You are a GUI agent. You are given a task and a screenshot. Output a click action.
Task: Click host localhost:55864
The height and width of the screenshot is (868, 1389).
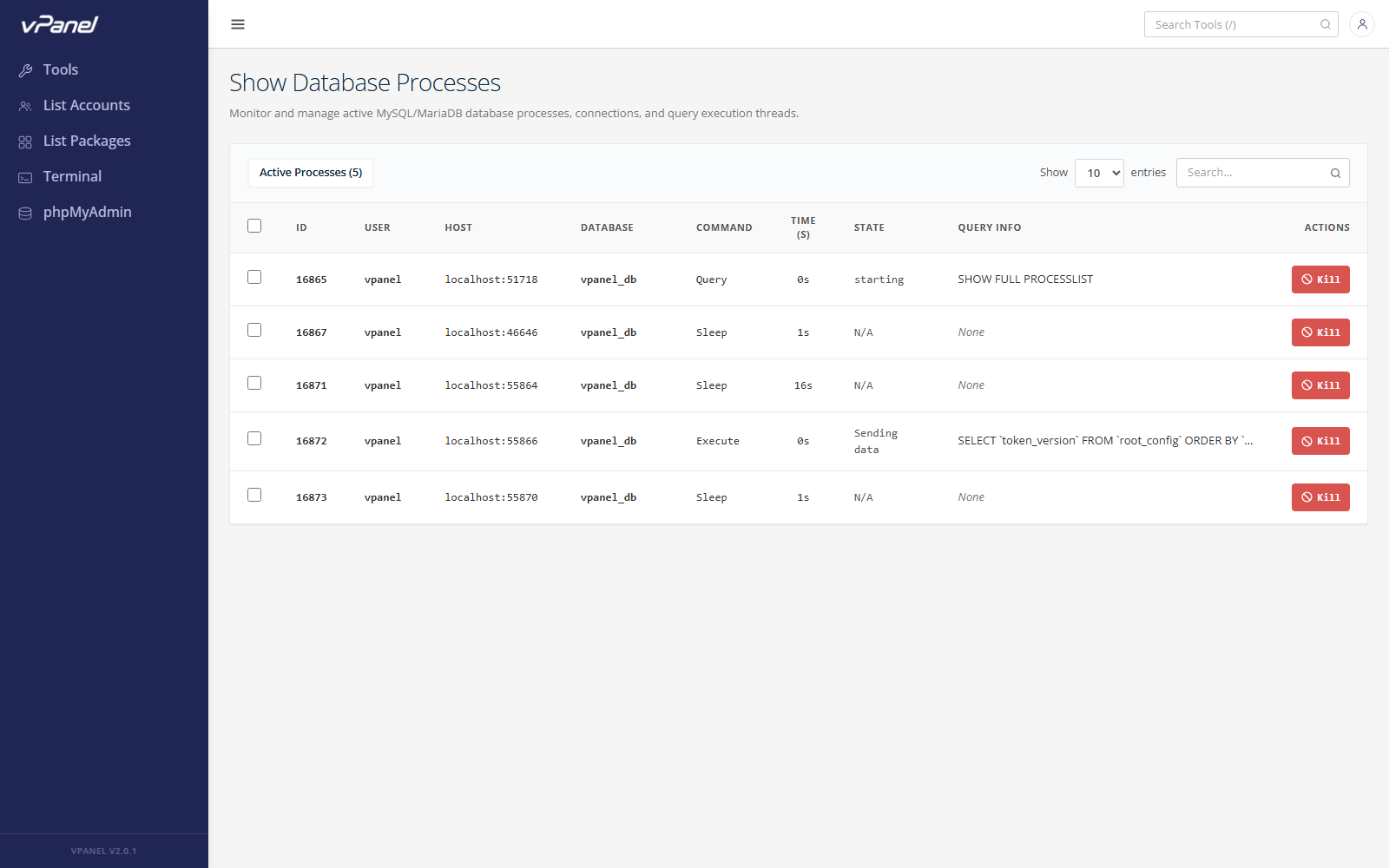[x=491, y=385]
